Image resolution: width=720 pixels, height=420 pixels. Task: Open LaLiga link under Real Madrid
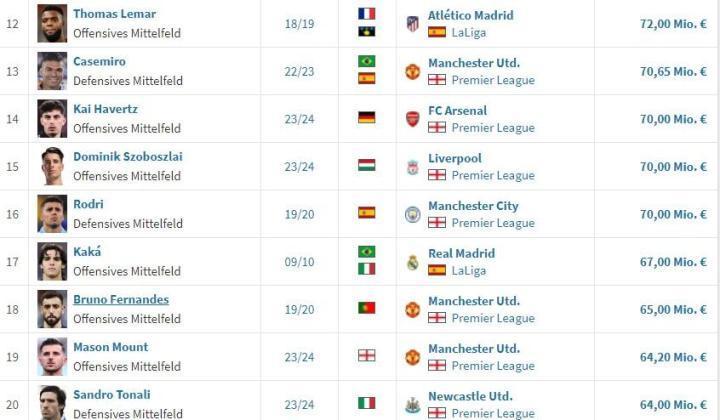click(x=468, y=271)
